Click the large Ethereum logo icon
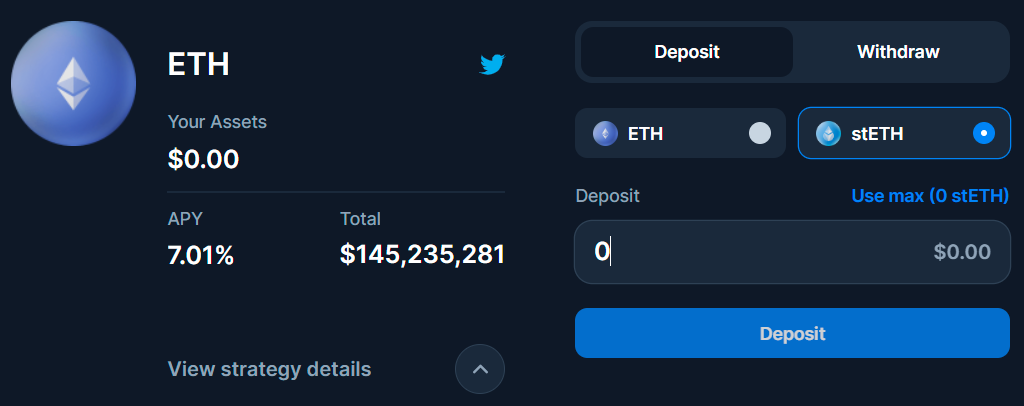Screen dimensions: 1024x406 (73, 83)
